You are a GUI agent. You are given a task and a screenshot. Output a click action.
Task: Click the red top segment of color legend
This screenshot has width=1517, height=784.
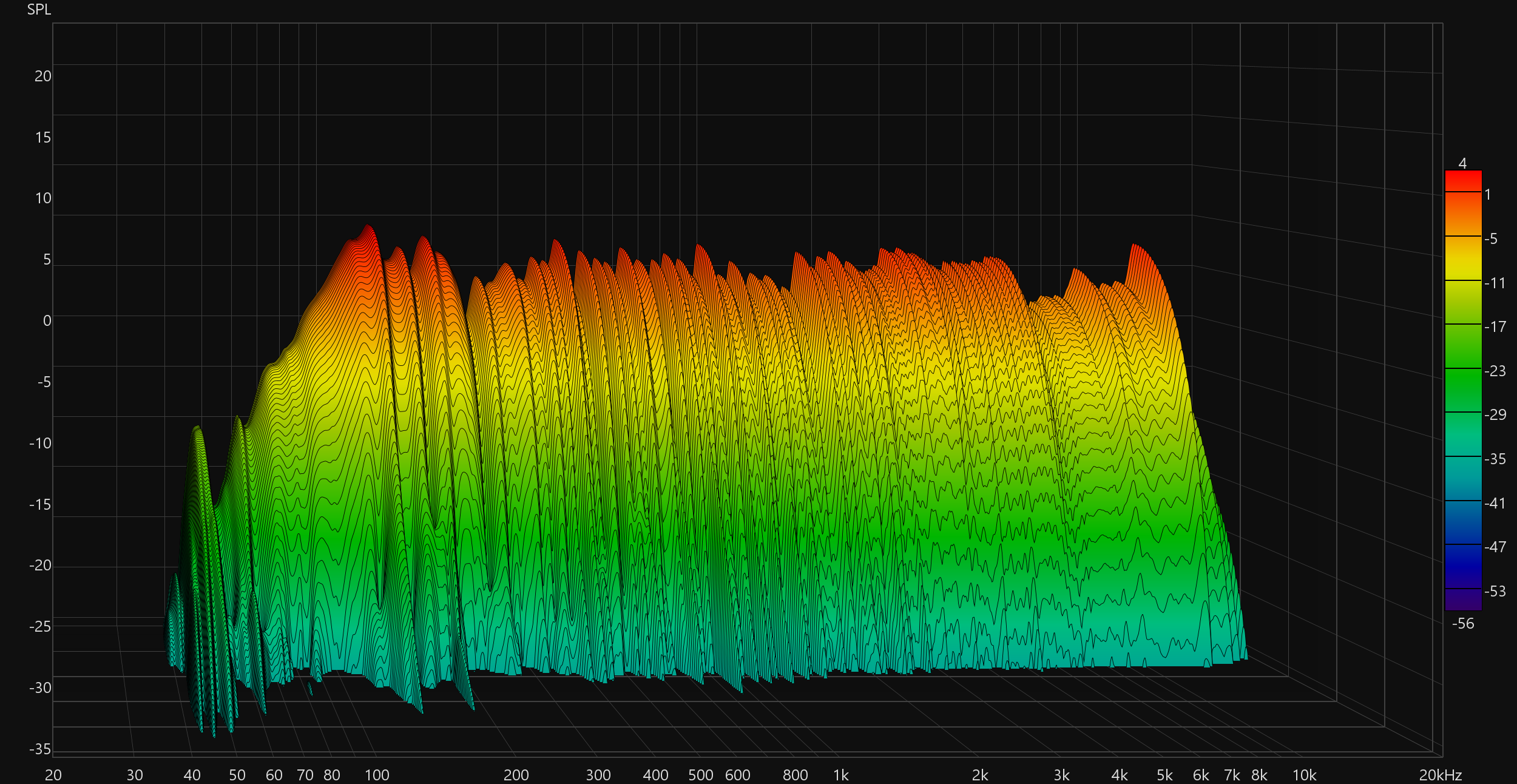[1463, 181]
